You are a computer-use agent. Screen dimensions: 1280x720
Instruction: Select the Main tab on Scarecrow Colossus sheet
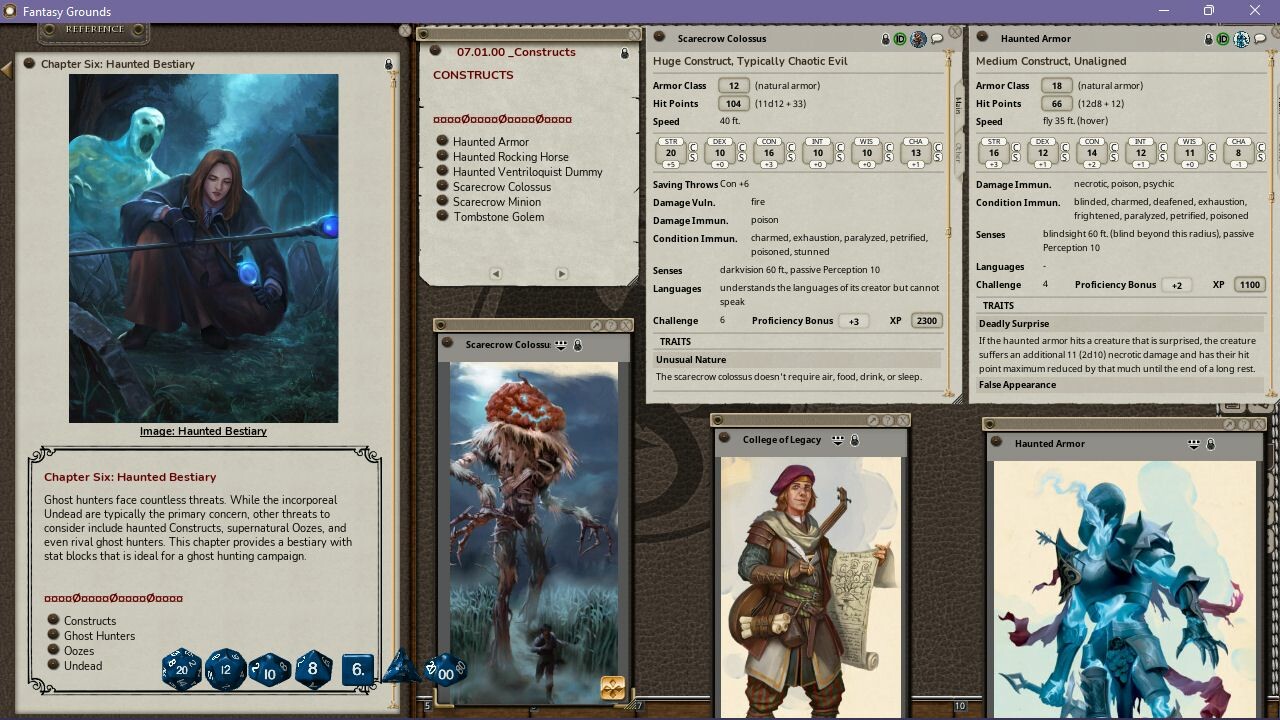[x=957, y=107]
